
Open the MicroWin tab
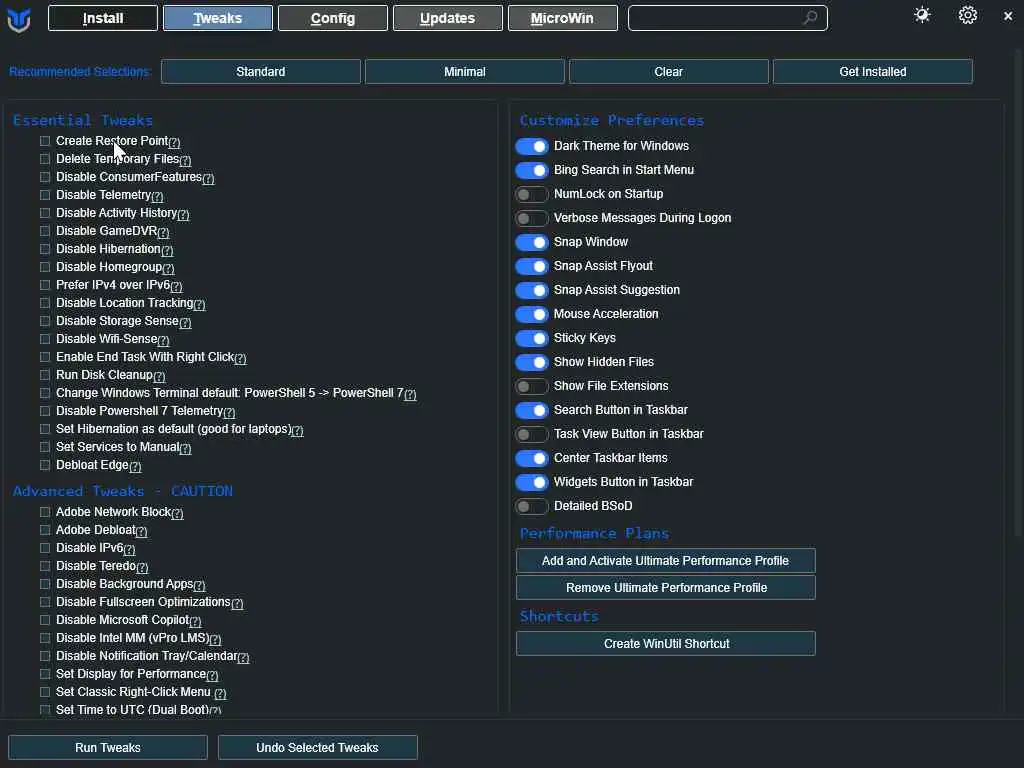[562, 18]
